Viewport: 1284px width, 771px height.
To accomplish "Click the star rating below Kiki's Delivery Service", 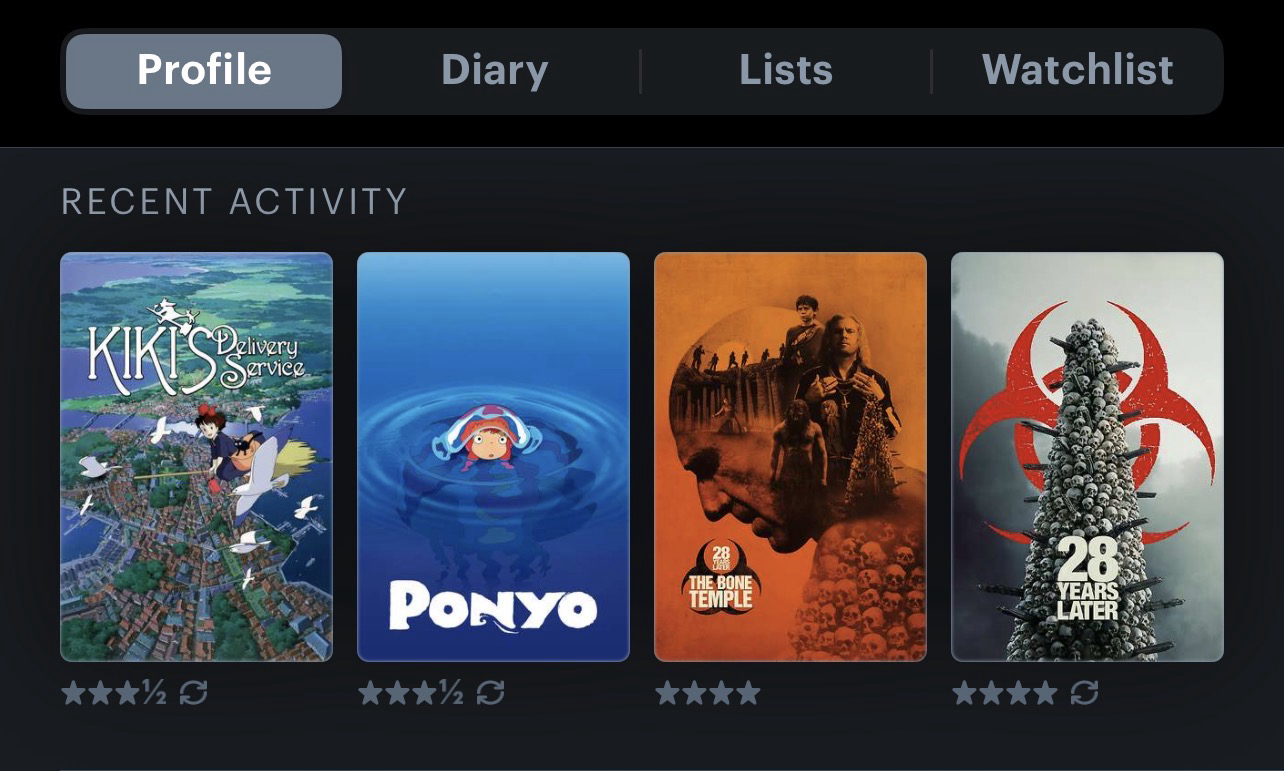I will point(114,692).
